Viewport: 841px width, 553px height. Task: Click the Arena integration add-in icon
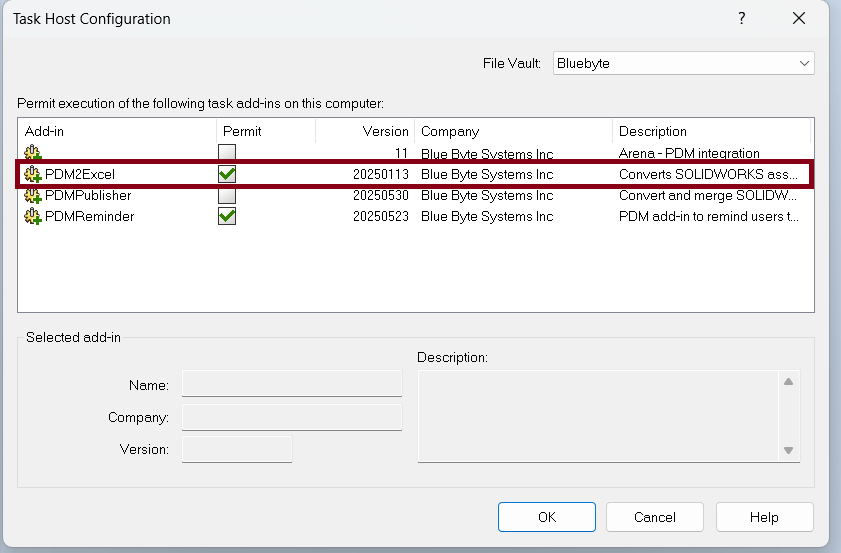[x=33, y=152]
